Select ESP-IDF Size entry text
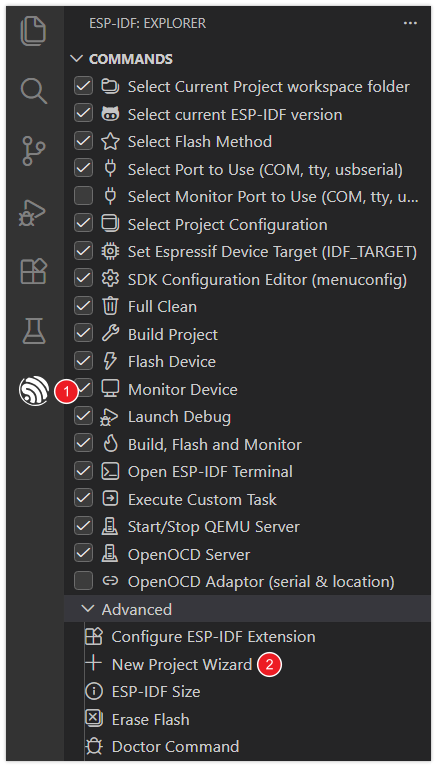The height and width of the screenshot is (767, 437). point(156,692)
